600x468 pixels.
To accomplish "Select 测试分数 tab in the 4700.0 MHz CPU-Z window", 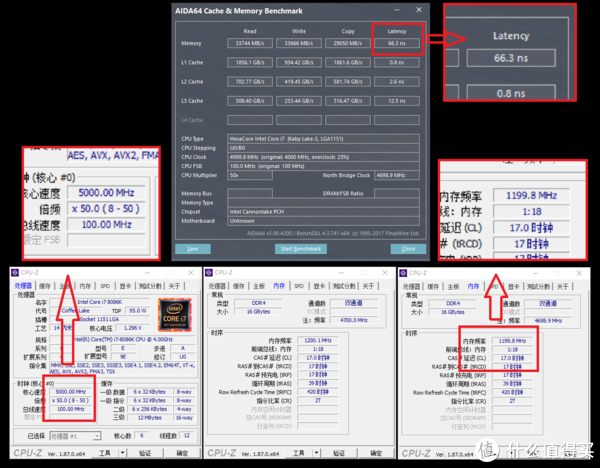I will coord(344,286).
